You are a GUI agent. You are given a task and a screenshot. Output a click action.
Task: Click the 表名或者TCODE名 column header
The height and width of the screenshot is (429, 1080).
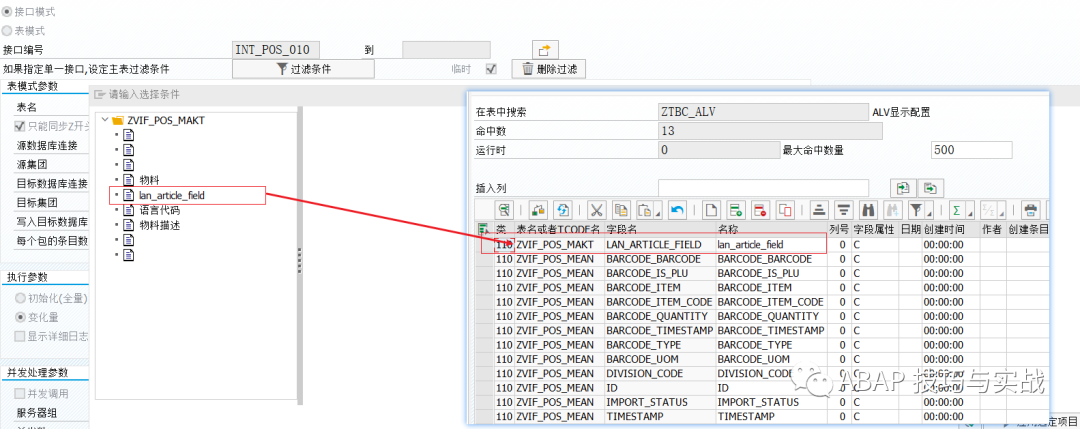559,229
